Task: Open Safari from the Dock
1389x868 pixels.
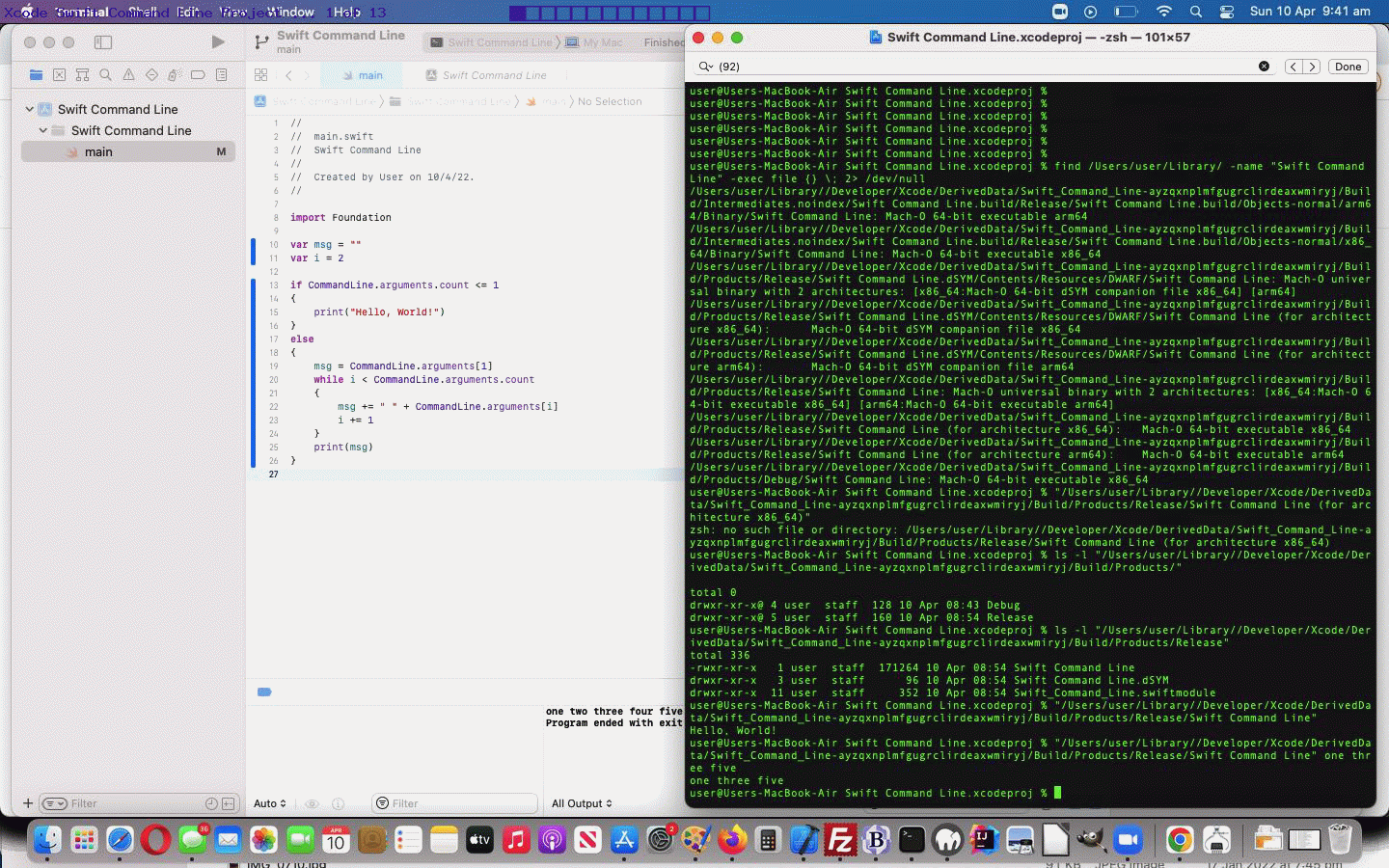Action: pyautogui.click(x=120, y=840)
